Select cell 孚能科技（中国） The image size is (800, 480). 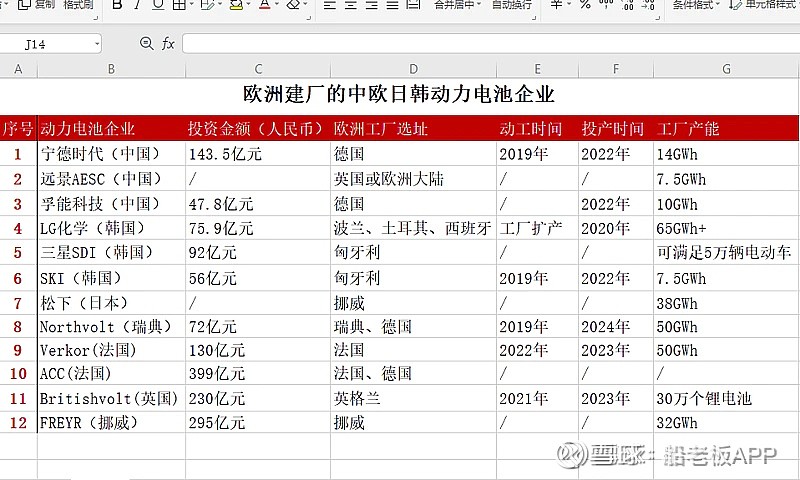[111, 204]
